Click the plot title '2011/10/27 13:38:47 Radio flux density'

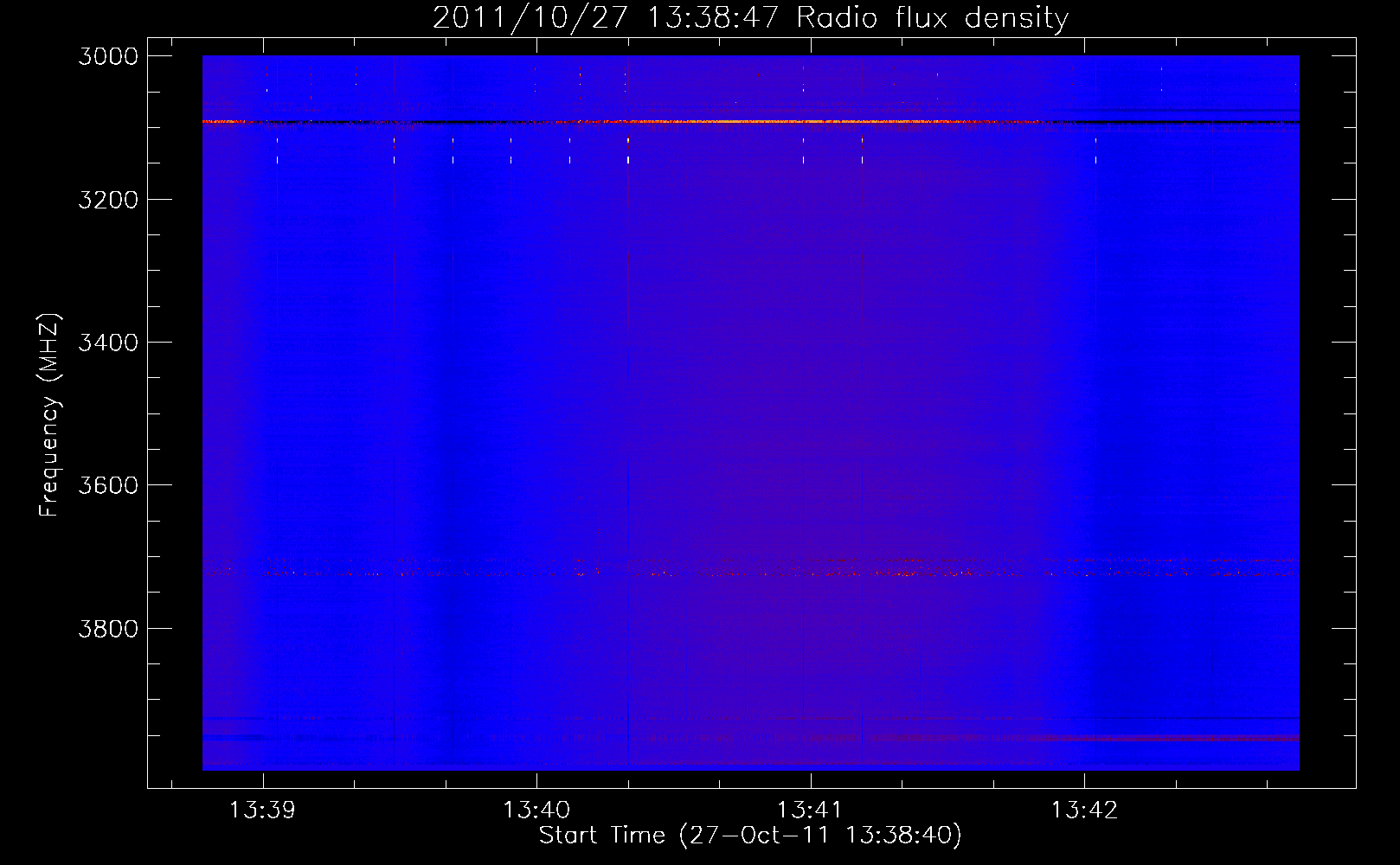pos(751,17)
